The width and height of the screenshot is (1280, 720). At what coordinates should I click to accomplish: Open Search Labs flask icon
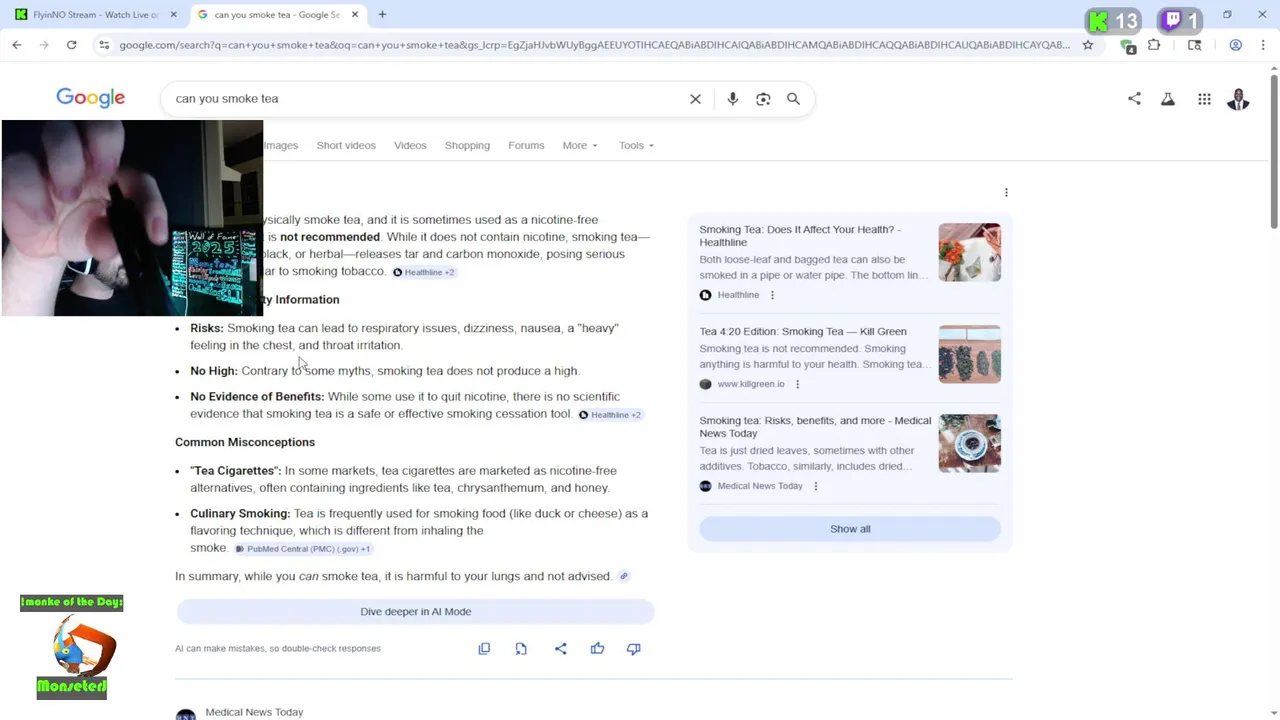click(x=1168, y=99)
